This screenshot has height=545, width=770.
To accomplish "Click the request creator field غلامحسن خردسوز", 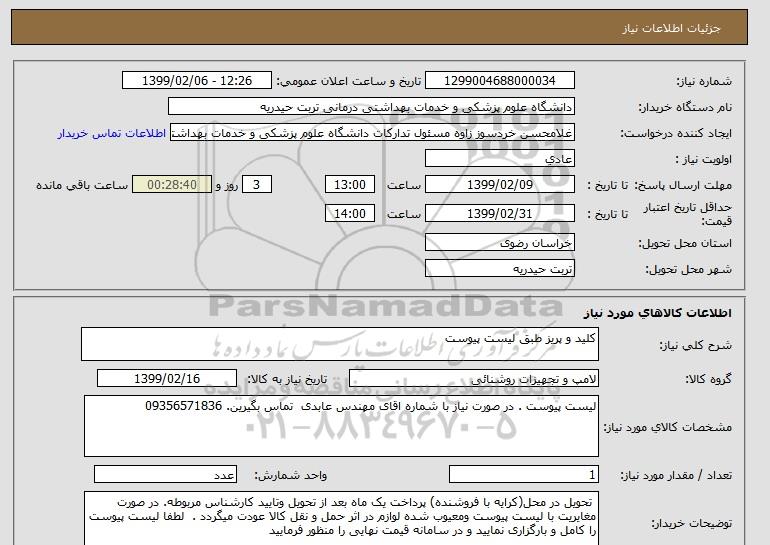I will coord(372,133).
